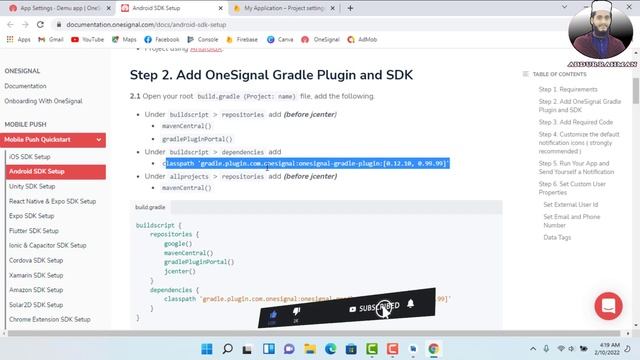The width and height of the screenshot is (640, 360).
Task: Open the Firebase bookmark
Action: coord(242,40)
